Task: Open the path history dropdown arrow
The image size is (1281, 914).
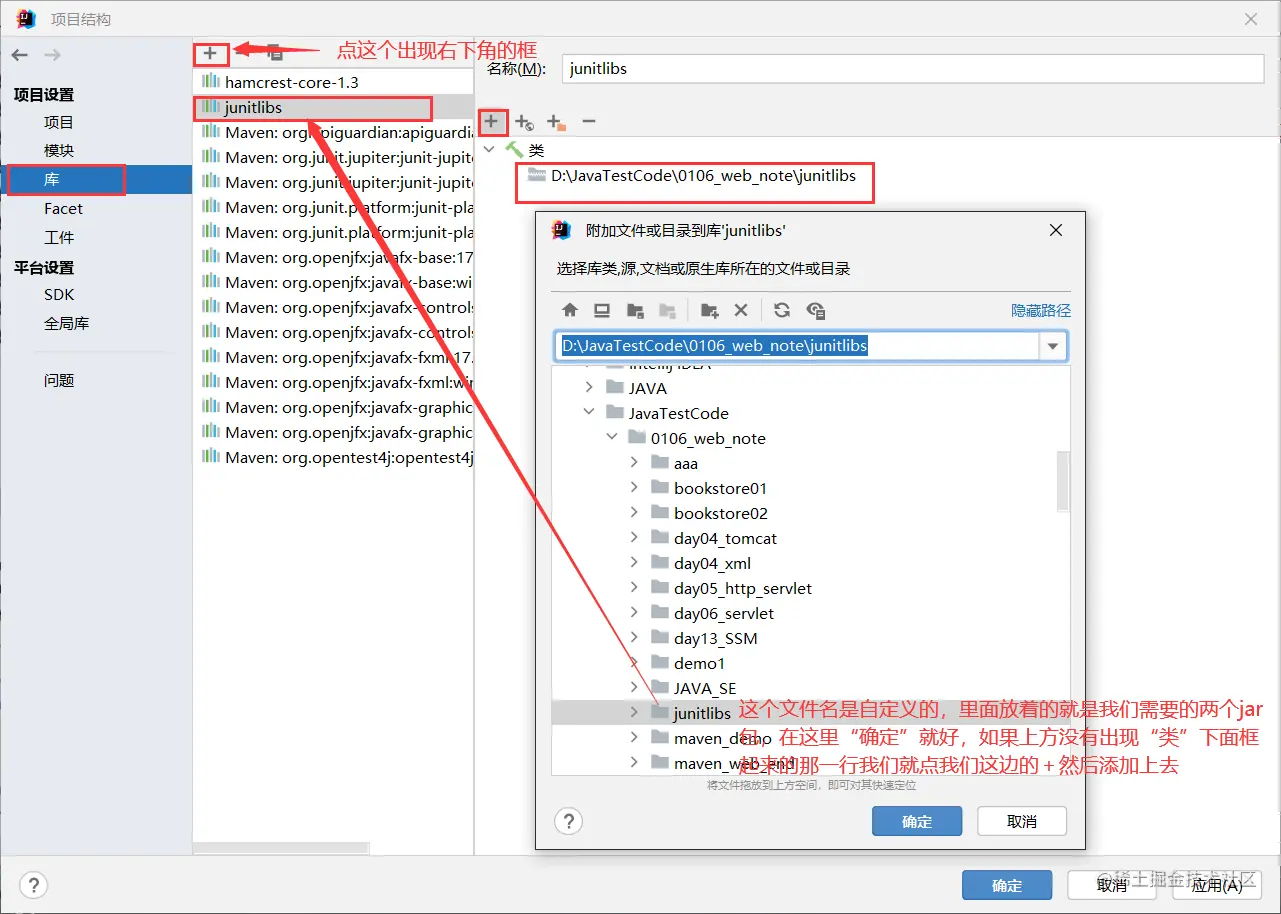Action: tap(1052, 347)
